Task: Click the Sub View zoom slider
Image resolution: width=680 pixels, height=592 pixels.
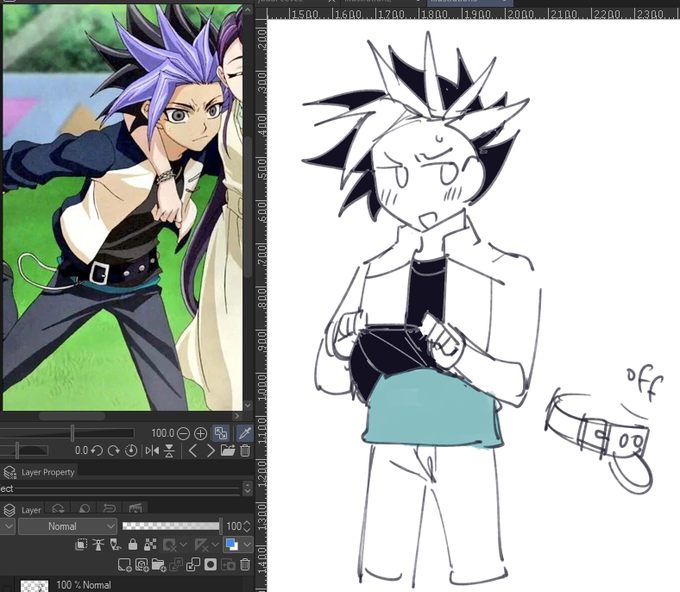Action: tap(67, 433)
